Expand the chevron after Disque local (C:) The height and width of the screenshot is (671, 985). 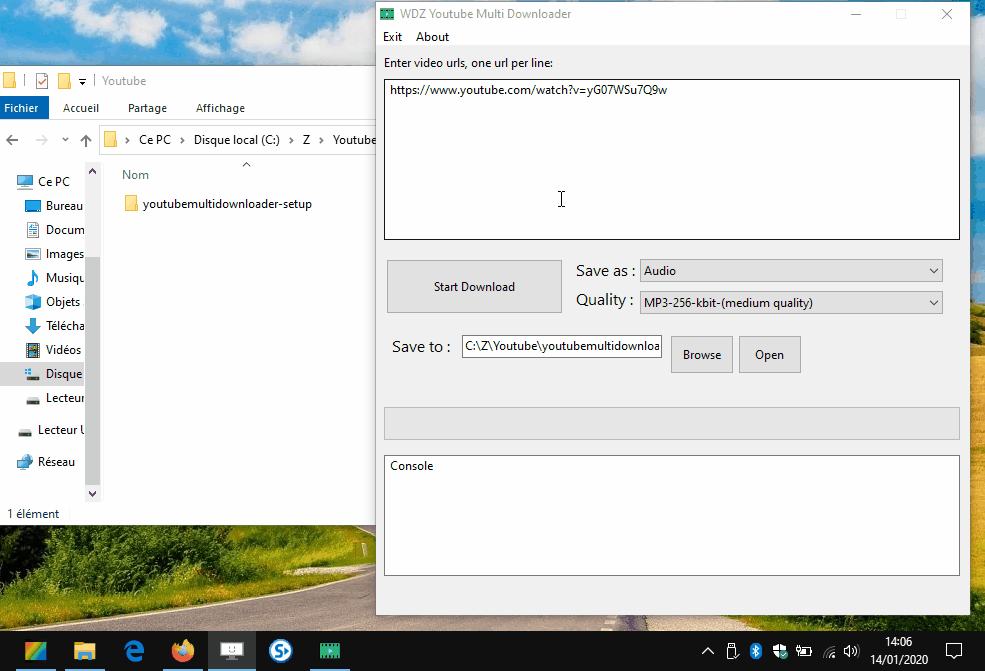[291, 140]
